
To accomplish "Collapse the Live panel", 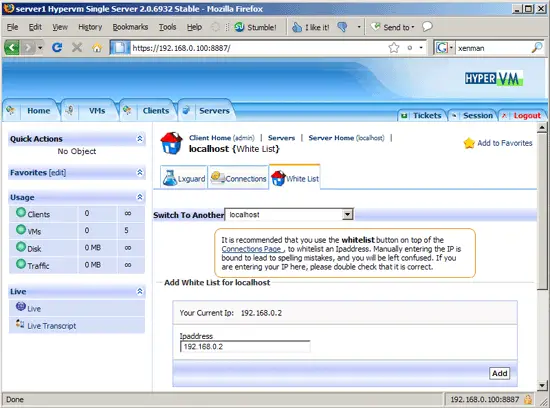I will tap(140, 291).
